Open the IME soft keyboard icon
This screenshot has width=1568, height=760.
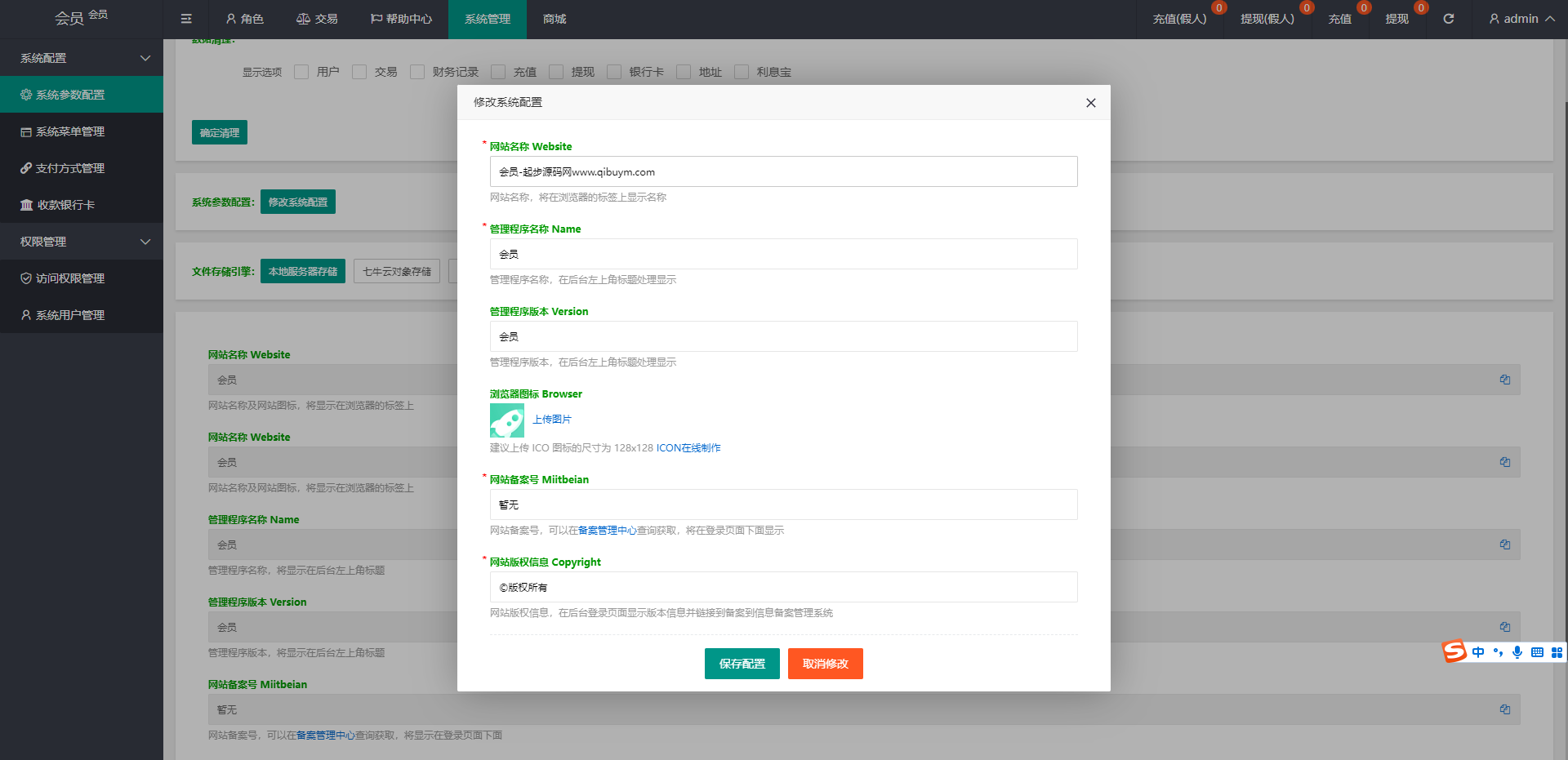tap(1537, 652)
